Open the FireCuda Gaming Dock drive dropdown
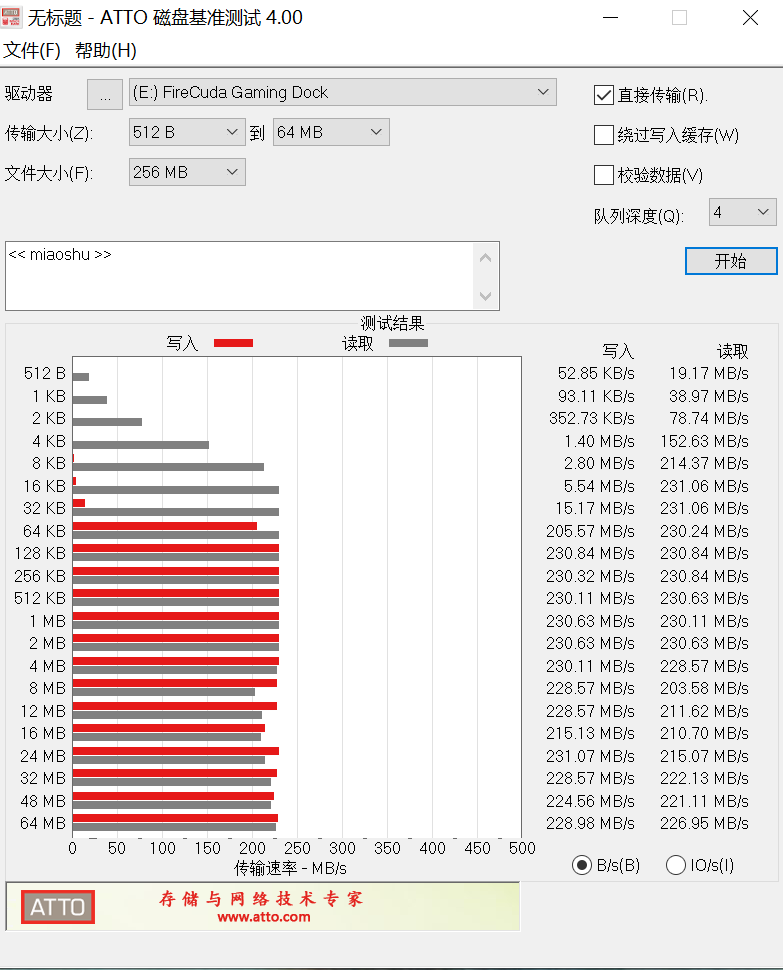 [x=342, y=93]
